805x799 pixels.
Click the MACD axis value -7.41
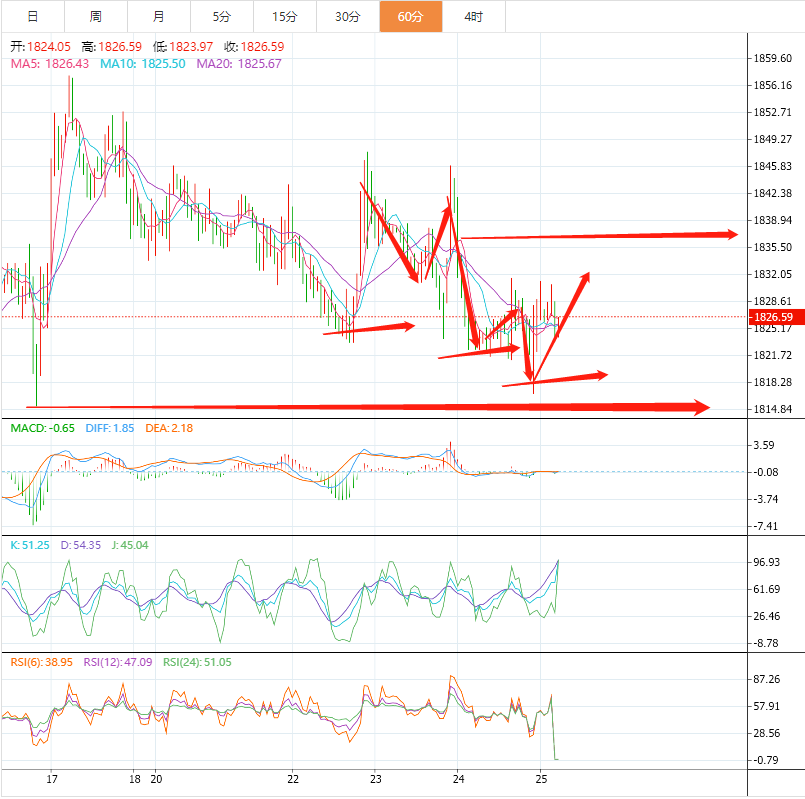[765, 526]
